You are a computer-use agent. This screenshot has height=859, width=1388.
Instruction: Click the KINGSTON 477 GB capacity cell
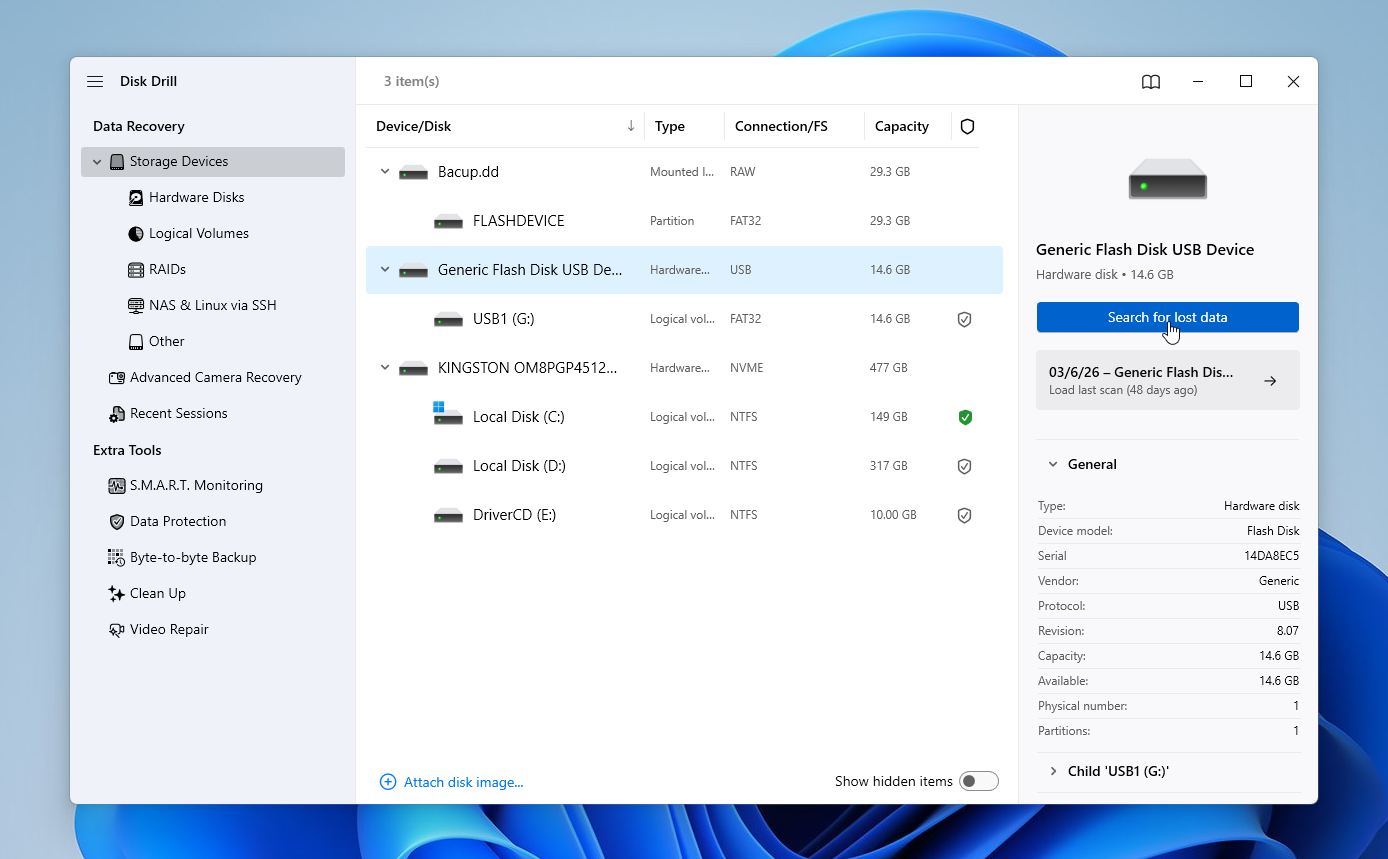[x=889, y=368]
